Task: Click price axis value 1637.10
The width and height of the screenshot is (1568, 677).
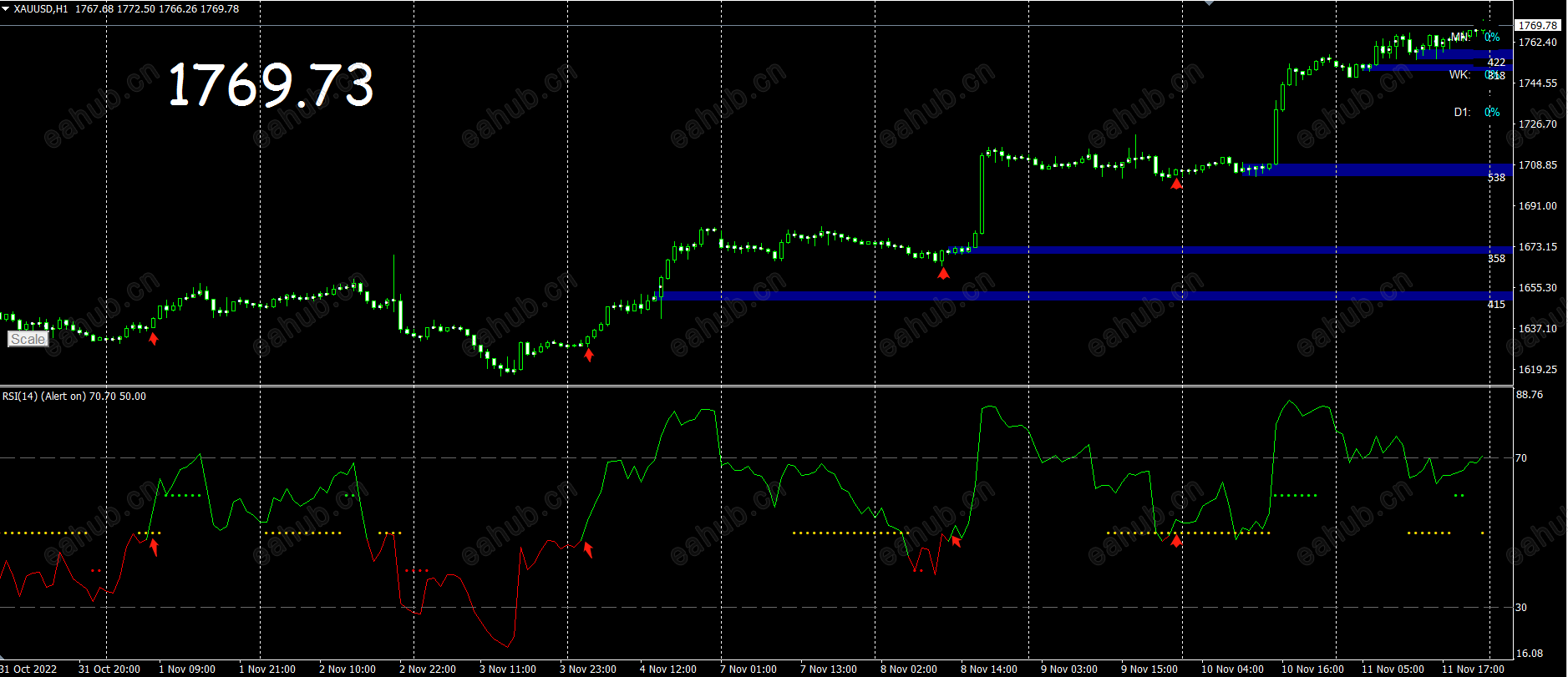Action: pos(1538,328)
